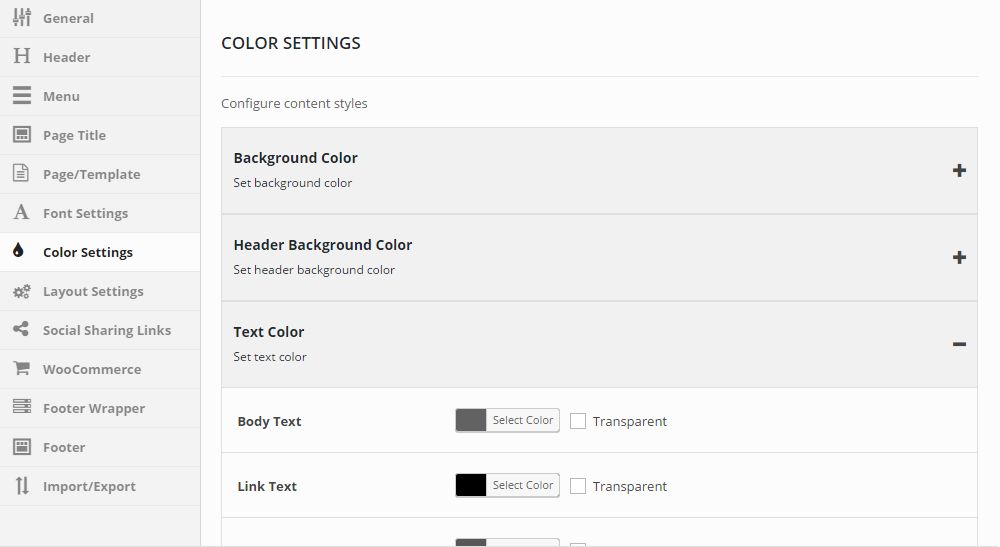Click the 'Set background color' description
This screenshot has width=1000, height=547.
[293, 183]
